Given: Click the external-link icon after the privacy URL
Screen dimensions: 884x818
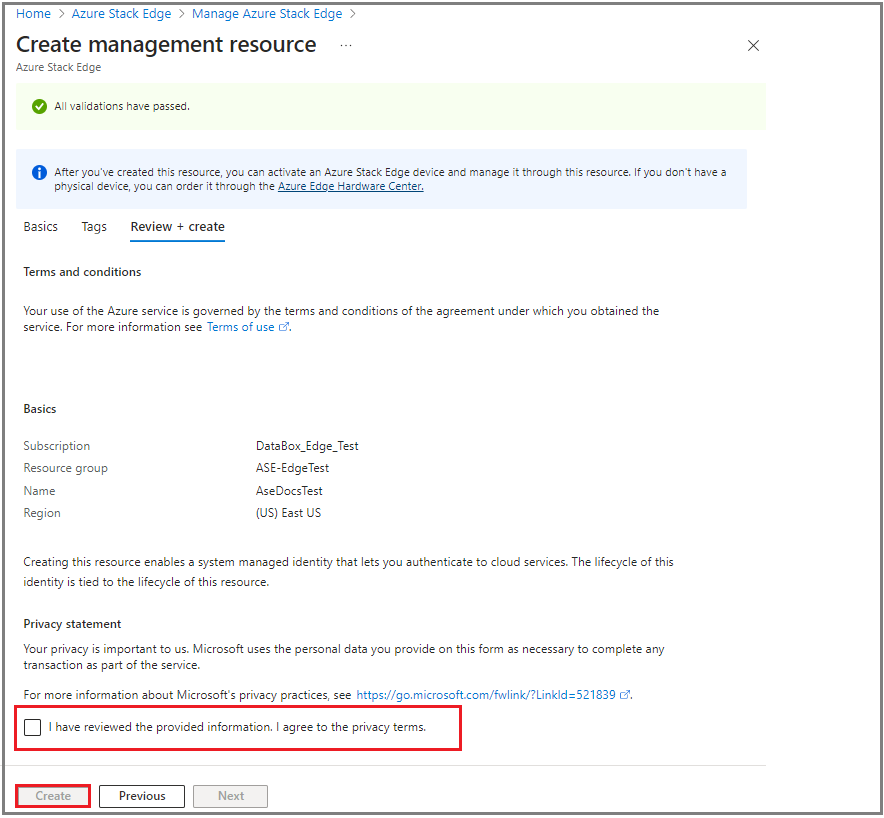Looking at the screenshot, I should click(x=625, y=694).
